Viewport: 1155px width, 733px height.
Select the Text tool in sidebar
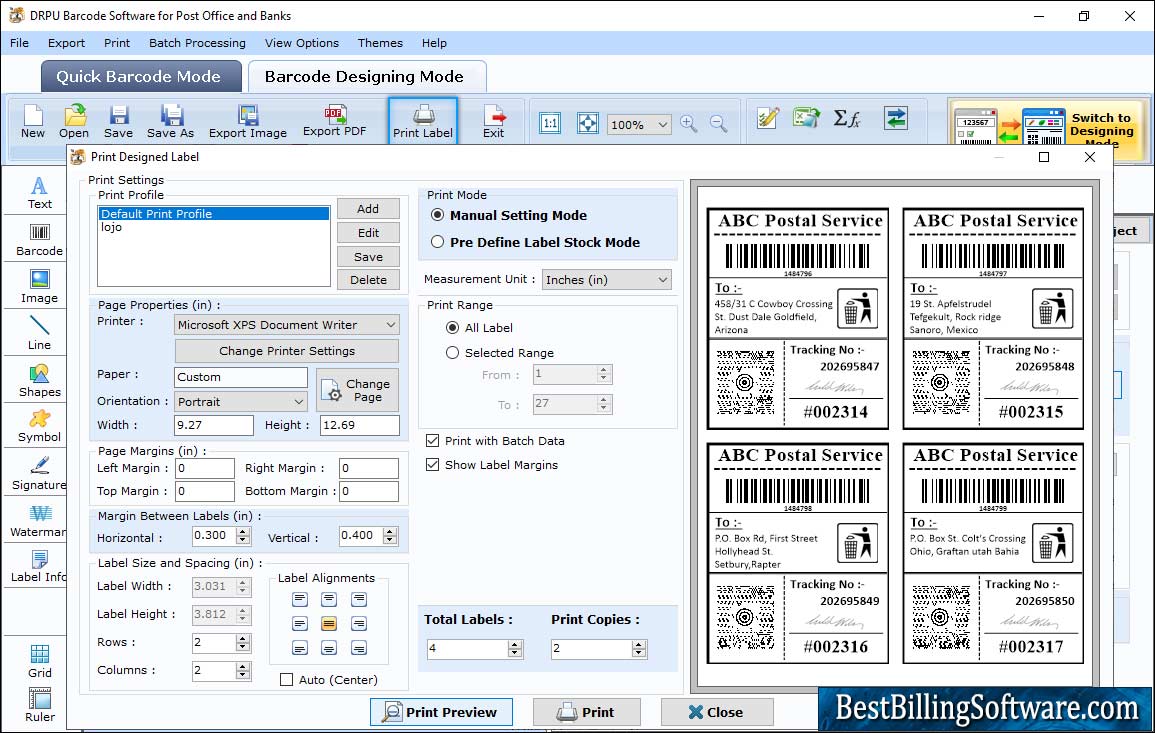[39, 193]
